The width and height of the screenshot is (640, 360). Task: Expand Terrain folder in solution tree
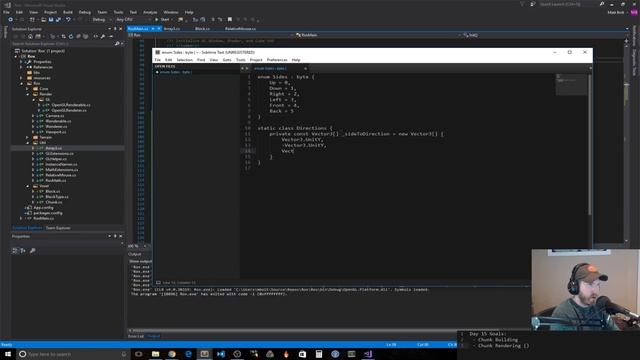(27, 138)
